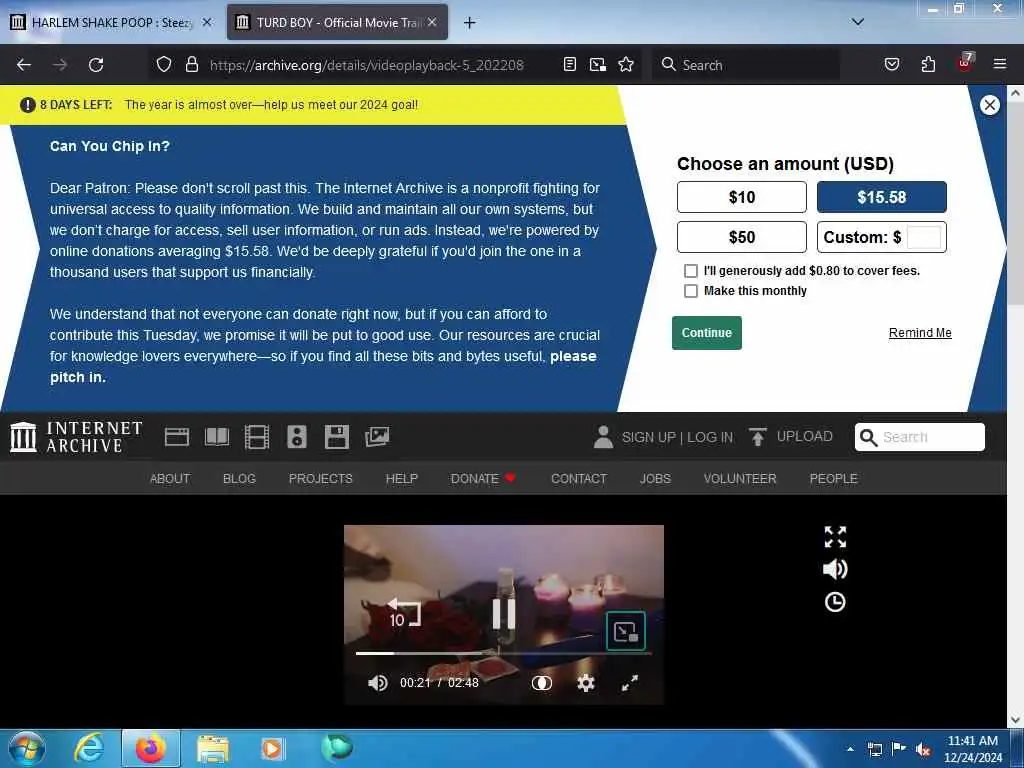This screenshot has height=768, width=1024.
Task: Expand the list all tabs chevron
Action: (858, 22)
